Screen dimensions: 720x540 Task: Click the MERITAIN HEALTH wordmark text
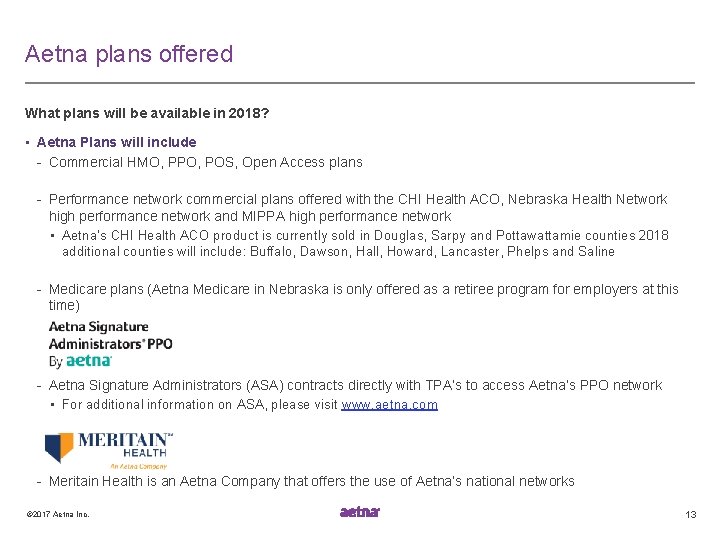pos(124,445)
